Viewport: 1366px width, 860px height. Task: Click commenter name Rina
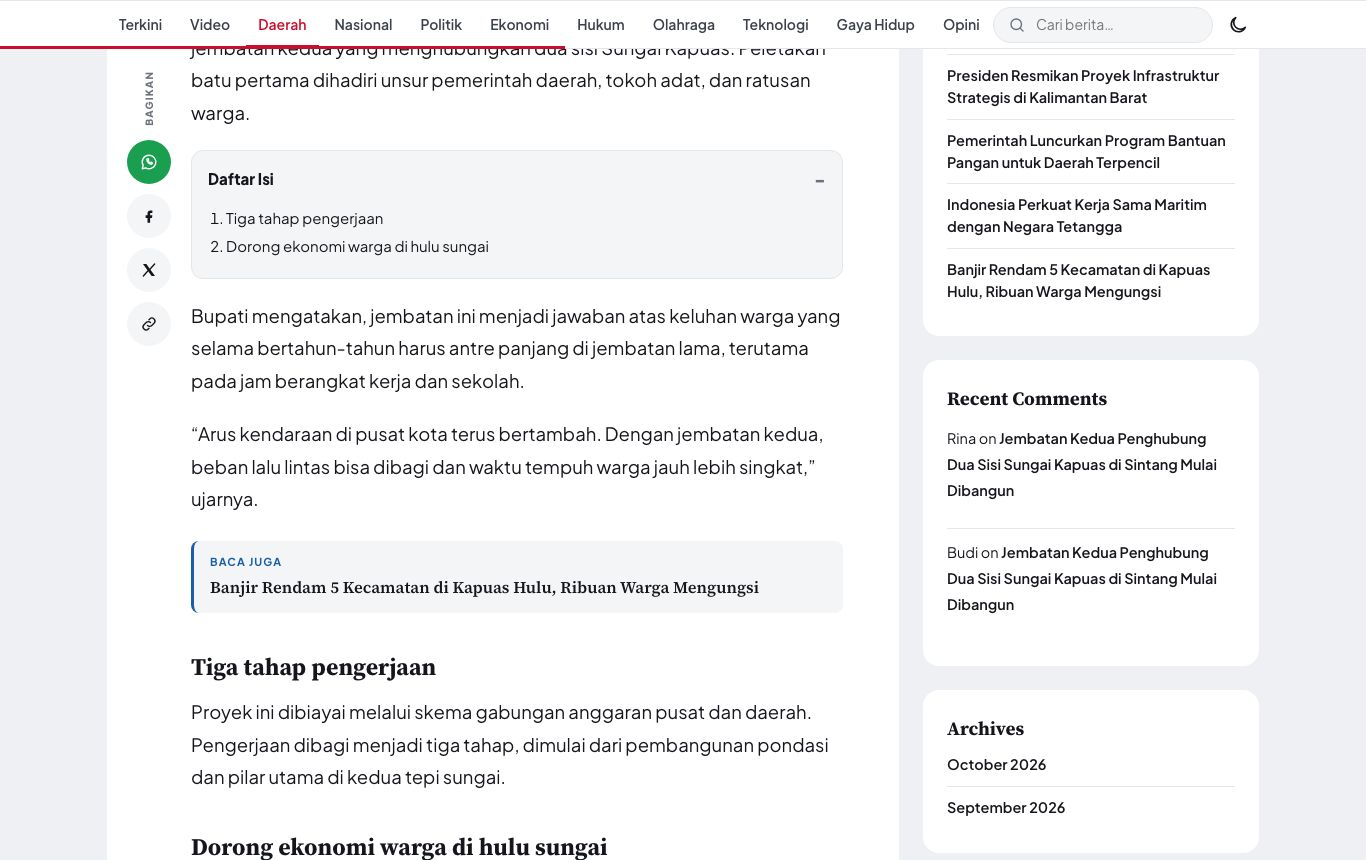[961, 438]
